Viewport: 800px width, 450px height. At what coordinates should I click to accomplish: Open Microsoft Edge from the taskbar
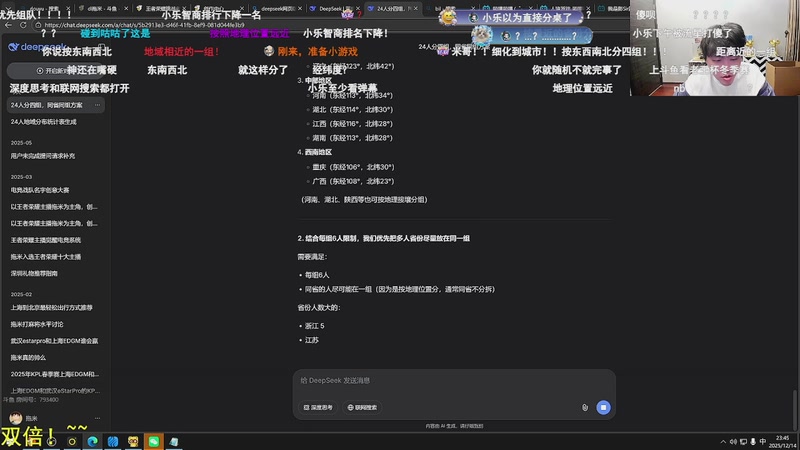pos(92,441)
